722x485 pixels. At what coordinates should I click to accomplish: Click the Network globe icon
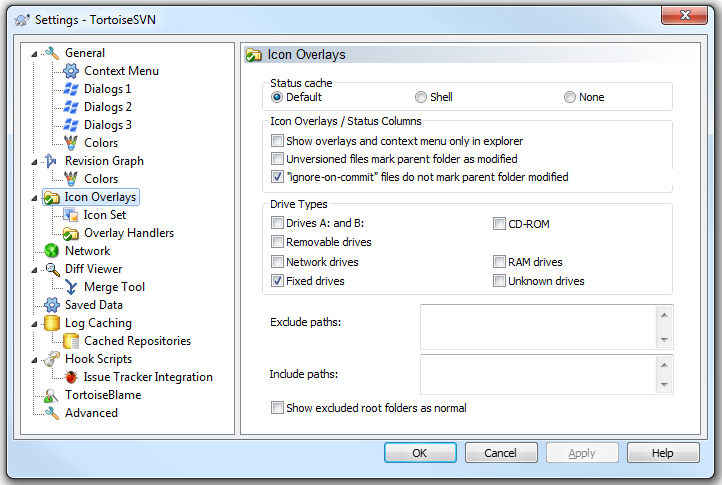click(x=52, y=251)
